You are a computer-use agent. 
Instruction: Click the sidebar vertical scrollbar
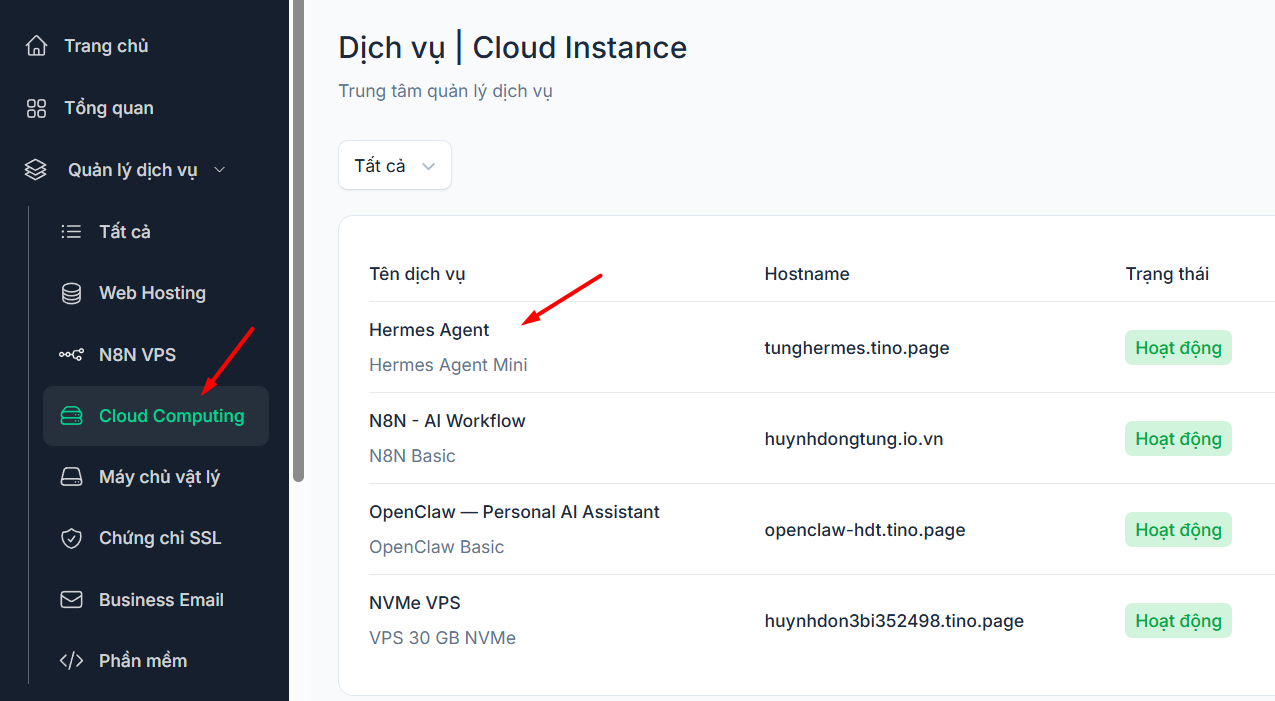(x=298, y=240)
